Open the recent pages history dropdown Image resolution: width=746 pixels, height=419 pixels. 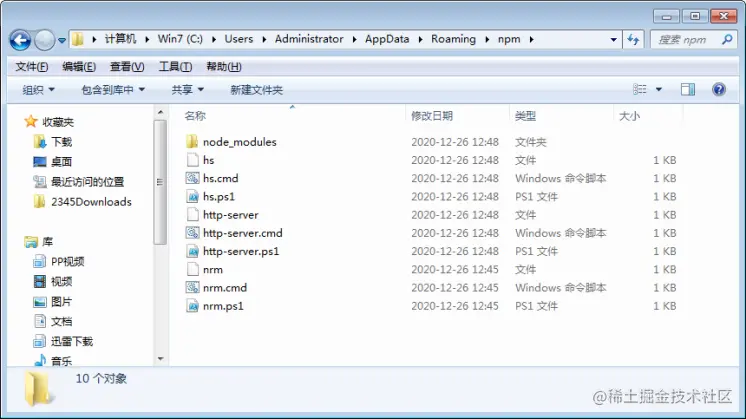(62, 40)
